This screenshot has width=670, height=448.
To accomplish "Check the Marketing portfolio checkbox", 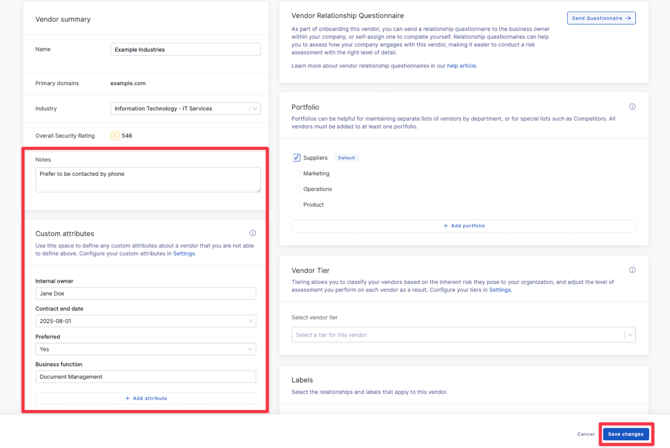I will click(x=297, y=173).
